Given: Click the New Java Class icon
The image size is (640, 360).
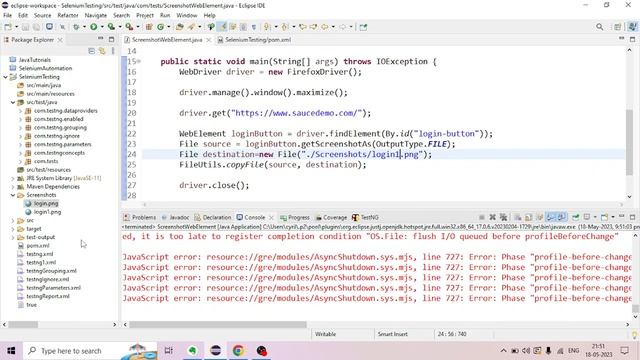Looking at the screenshot, I should point(160,27).
